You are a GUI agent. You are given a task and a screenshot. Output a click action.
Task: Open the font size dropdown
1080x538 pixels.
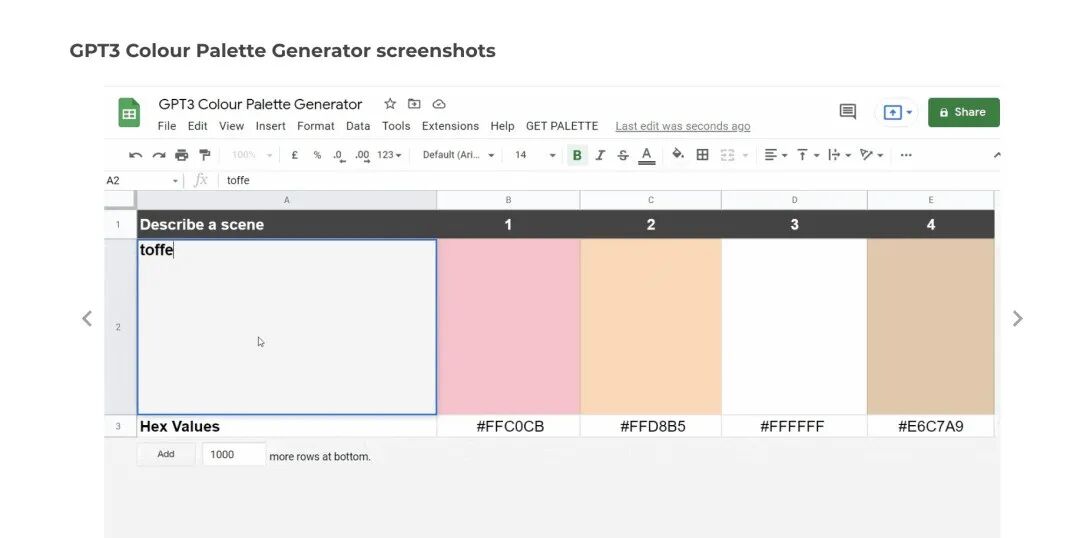point(535,155)
